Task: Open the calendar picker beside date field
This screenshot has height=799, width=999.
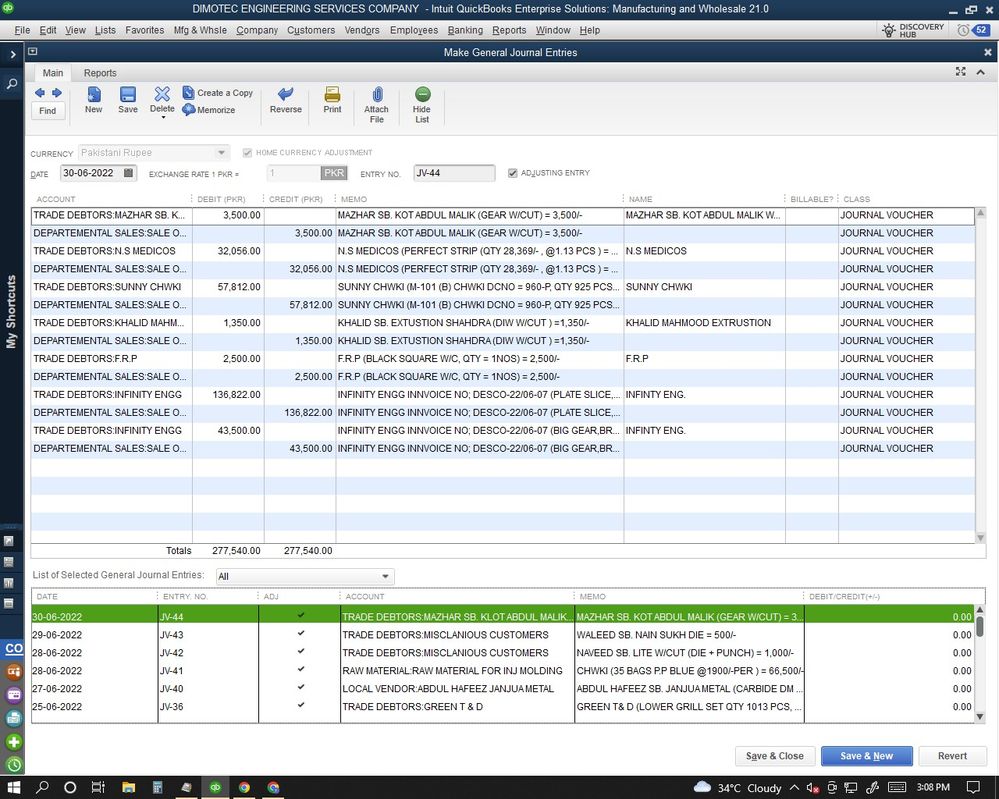Action: [x=129, y=173]
